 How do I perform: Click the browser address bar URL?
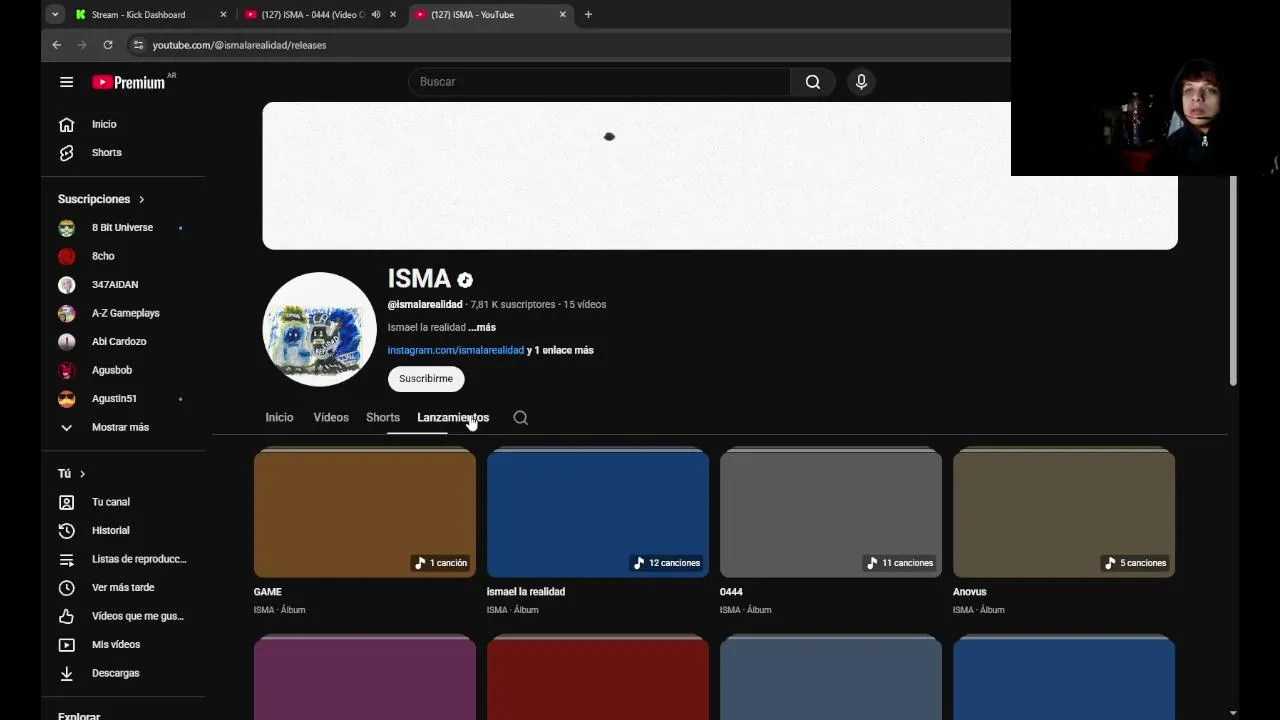pos(239,45)
